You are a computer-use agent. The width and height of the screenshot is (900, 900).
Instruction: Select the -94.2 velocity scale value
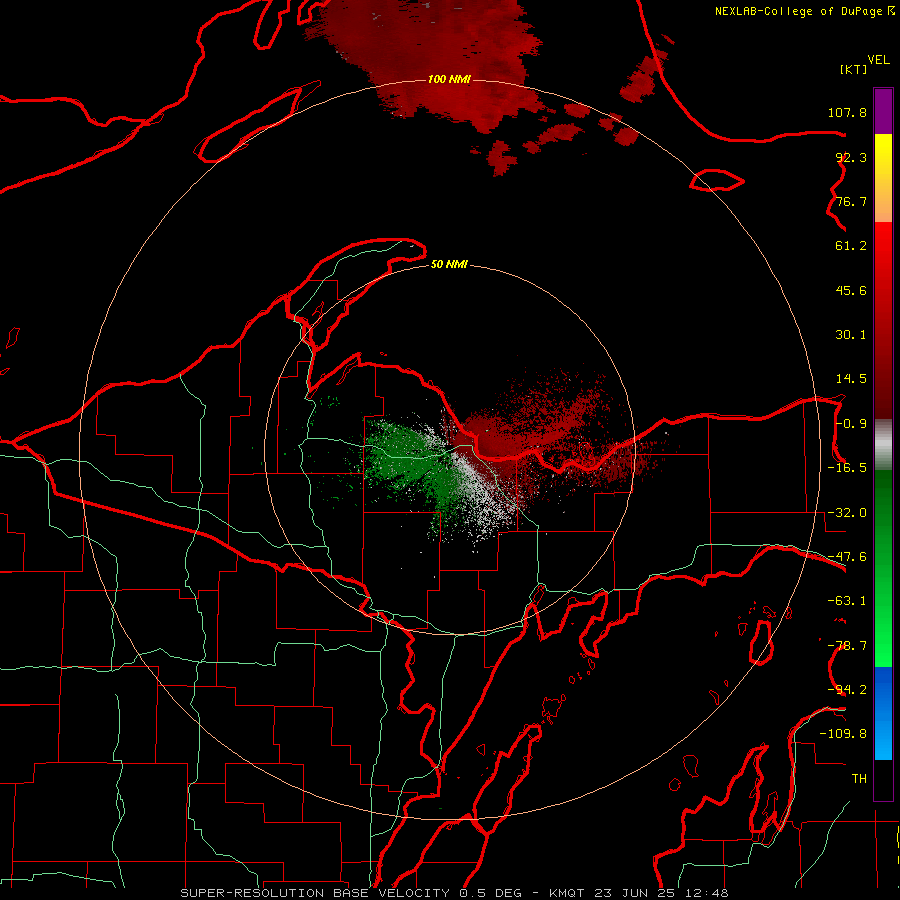(847, 690)
